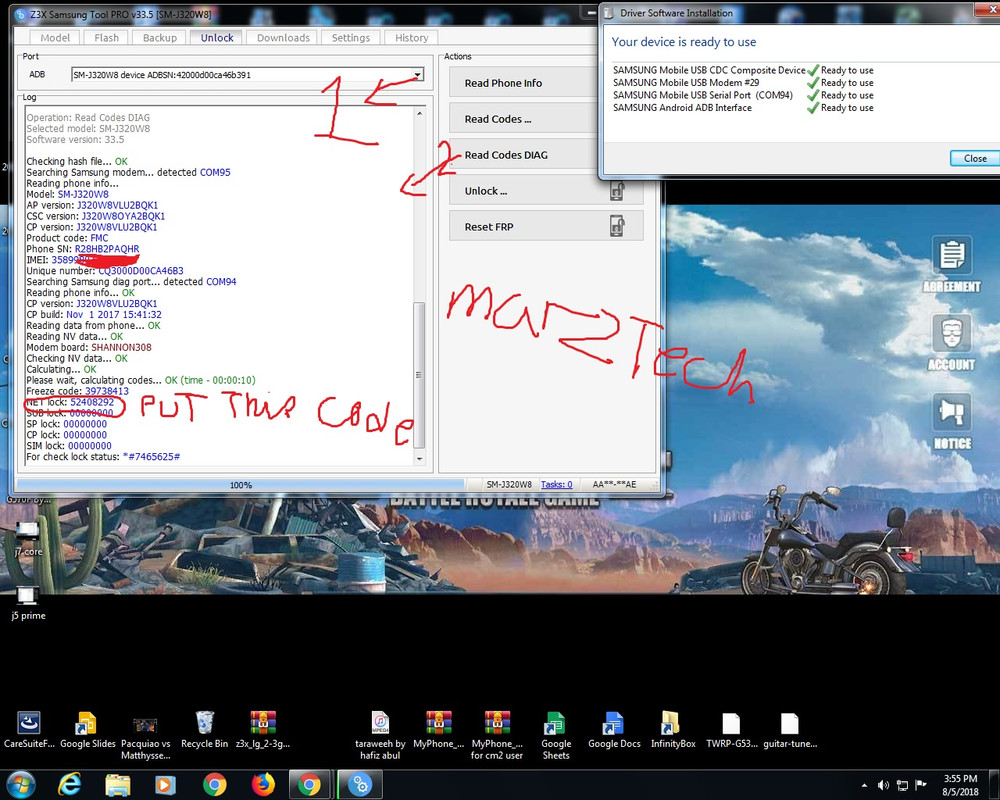
Task: Open InfinityBox folder shortcut
Action: (673, 730)
